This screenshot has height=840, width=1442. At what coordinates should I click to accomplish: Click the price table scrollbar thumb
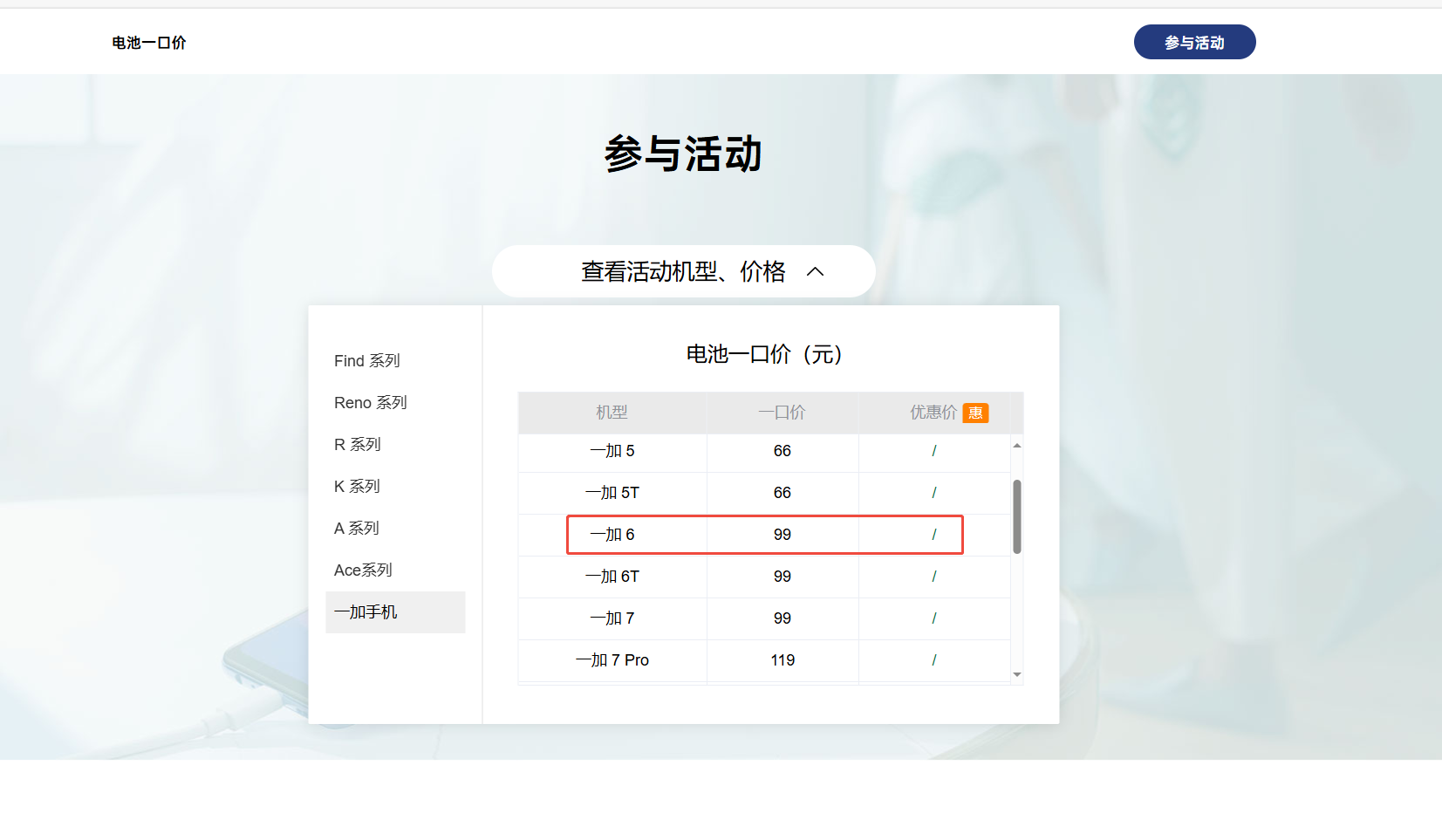pyautogui.click(x=1017, y=516)
